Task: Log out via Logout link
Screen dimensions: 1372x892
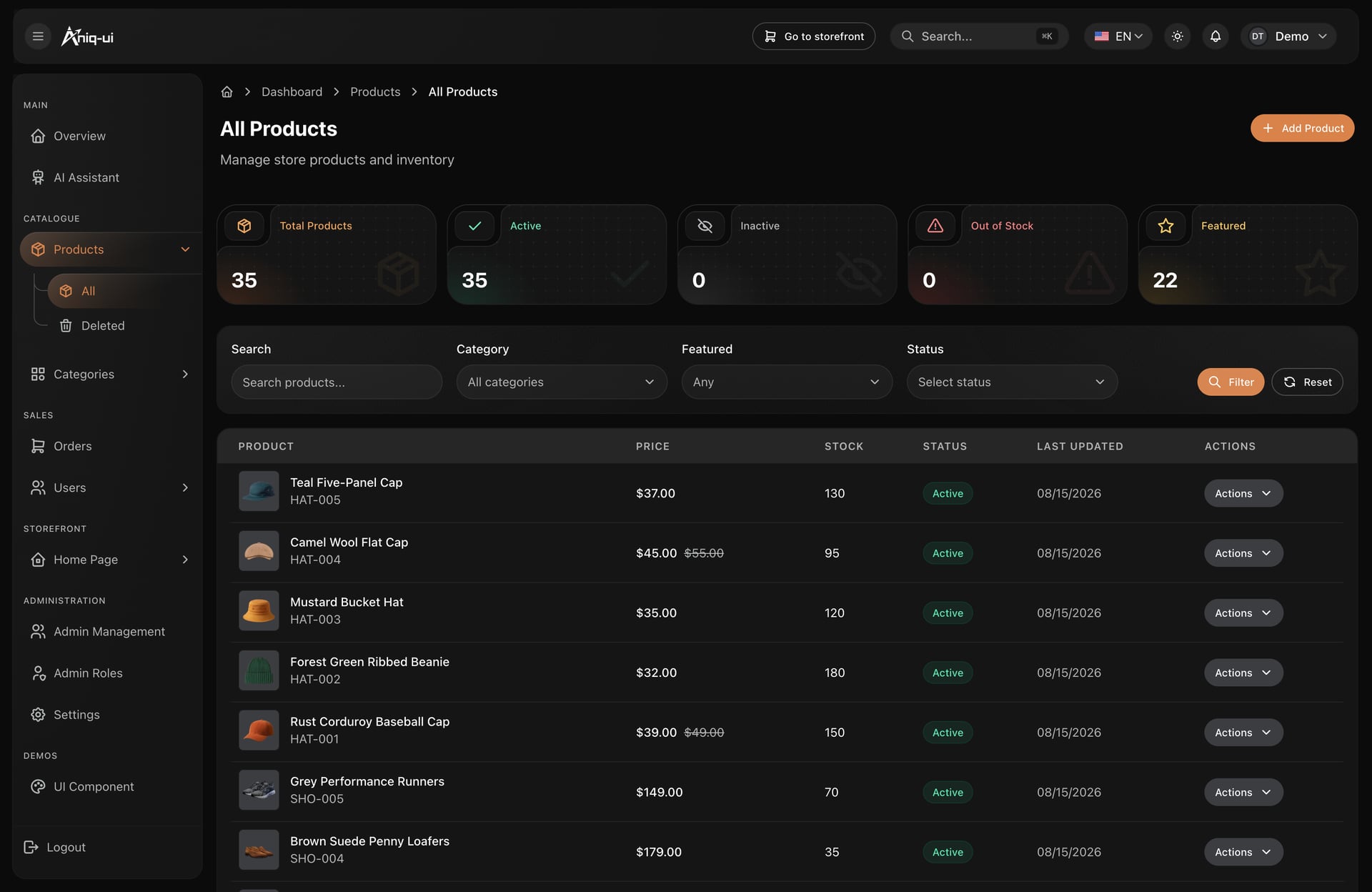Action: [x=55, y=847]
